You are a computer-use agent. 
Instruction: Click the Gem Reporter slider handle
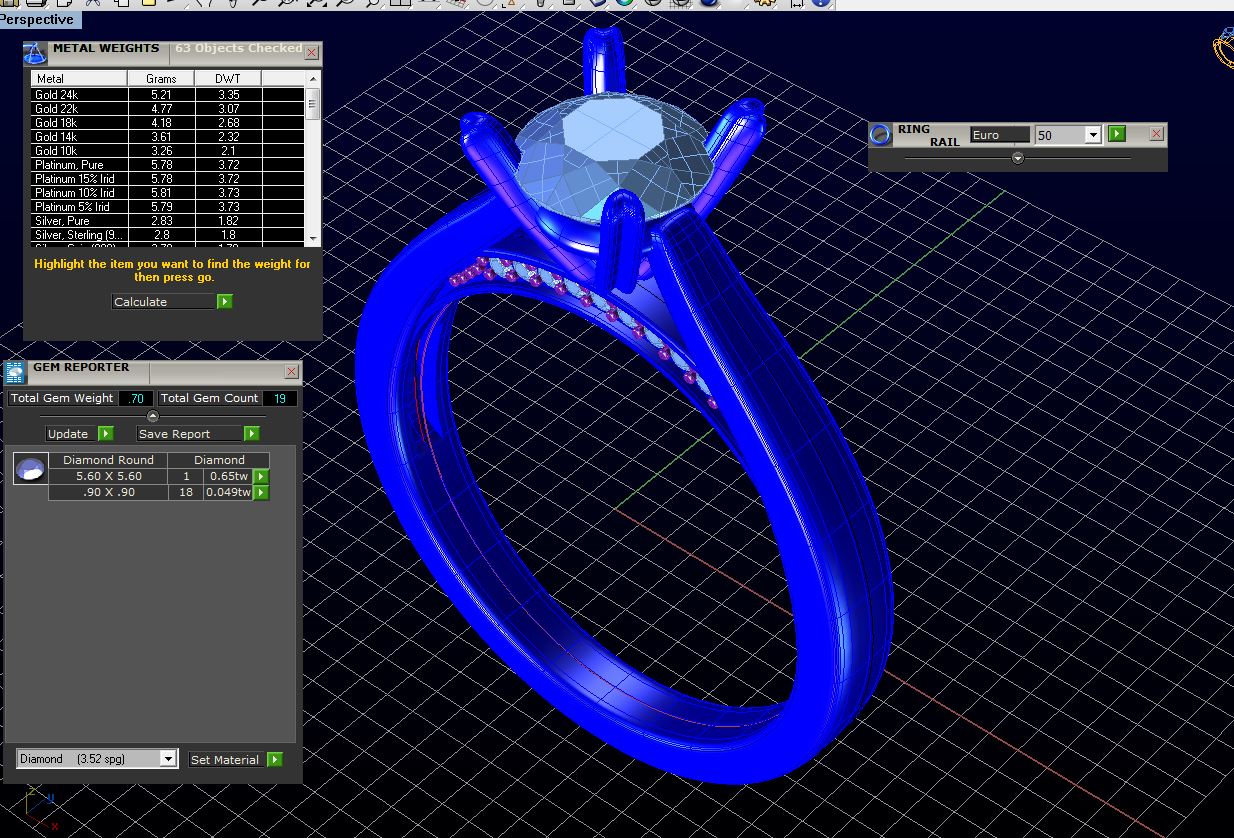153,416
